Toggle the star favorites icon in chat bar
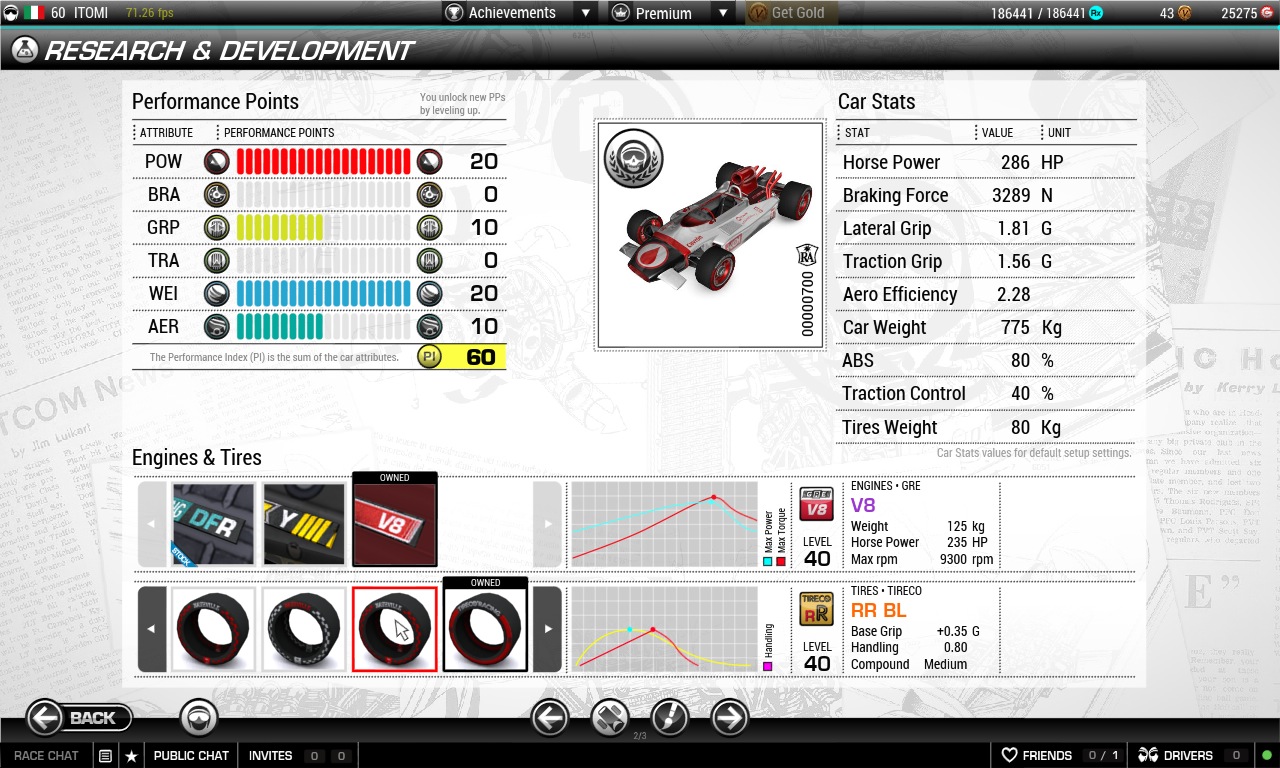Image resolution: width=1280 pixels, height=768 pixels. click(x=131, y=756)
